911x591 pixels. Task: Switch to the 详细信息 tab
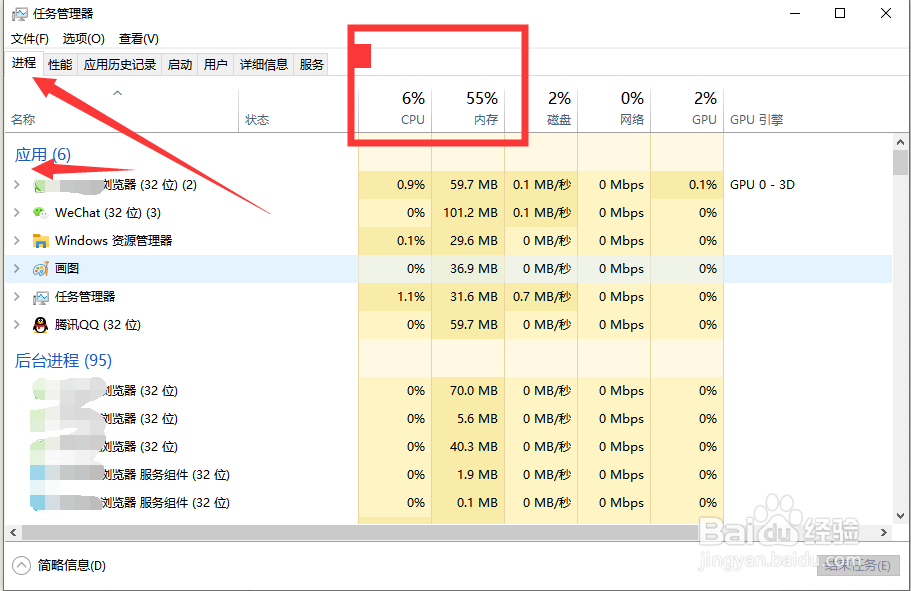click(x=264, y=65)
